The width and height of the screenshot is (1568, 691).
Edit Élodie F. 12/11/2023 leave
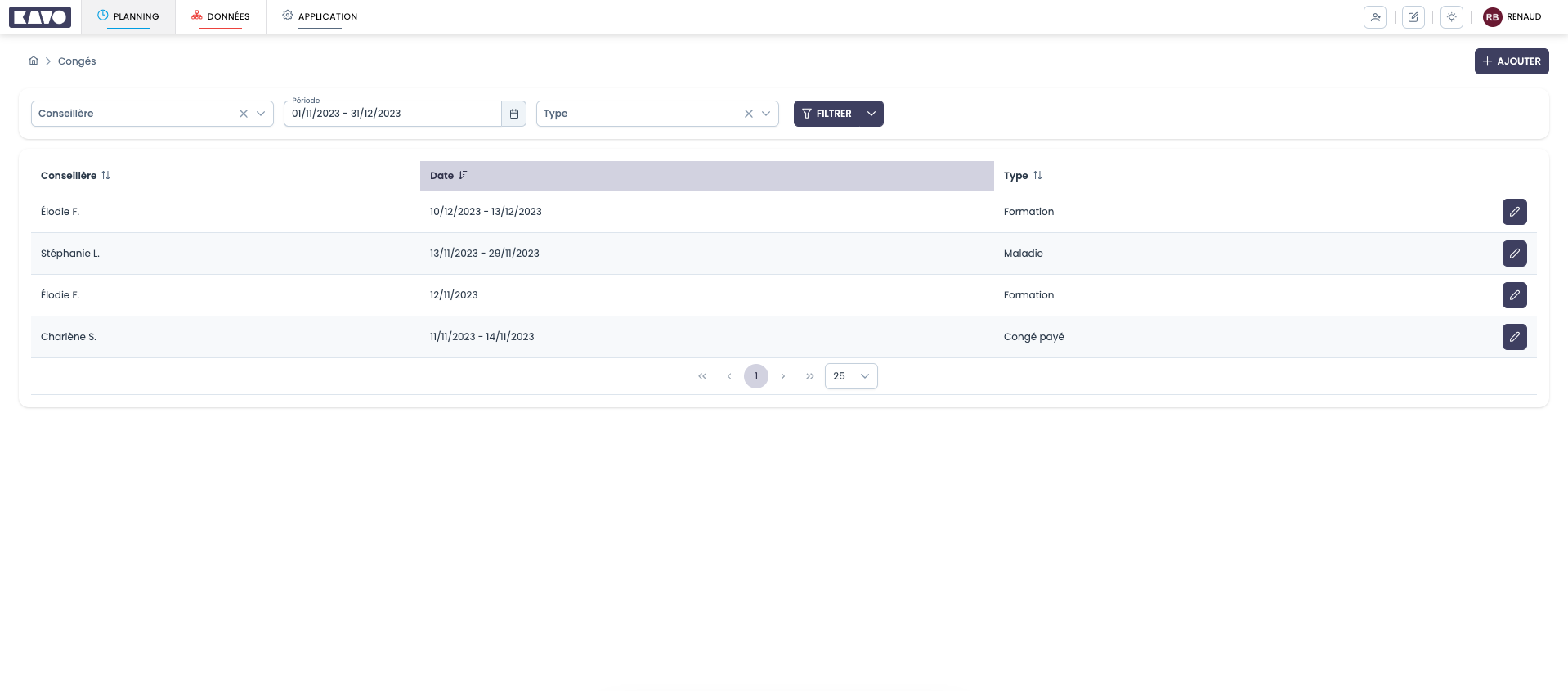(x=1515, y=295)
